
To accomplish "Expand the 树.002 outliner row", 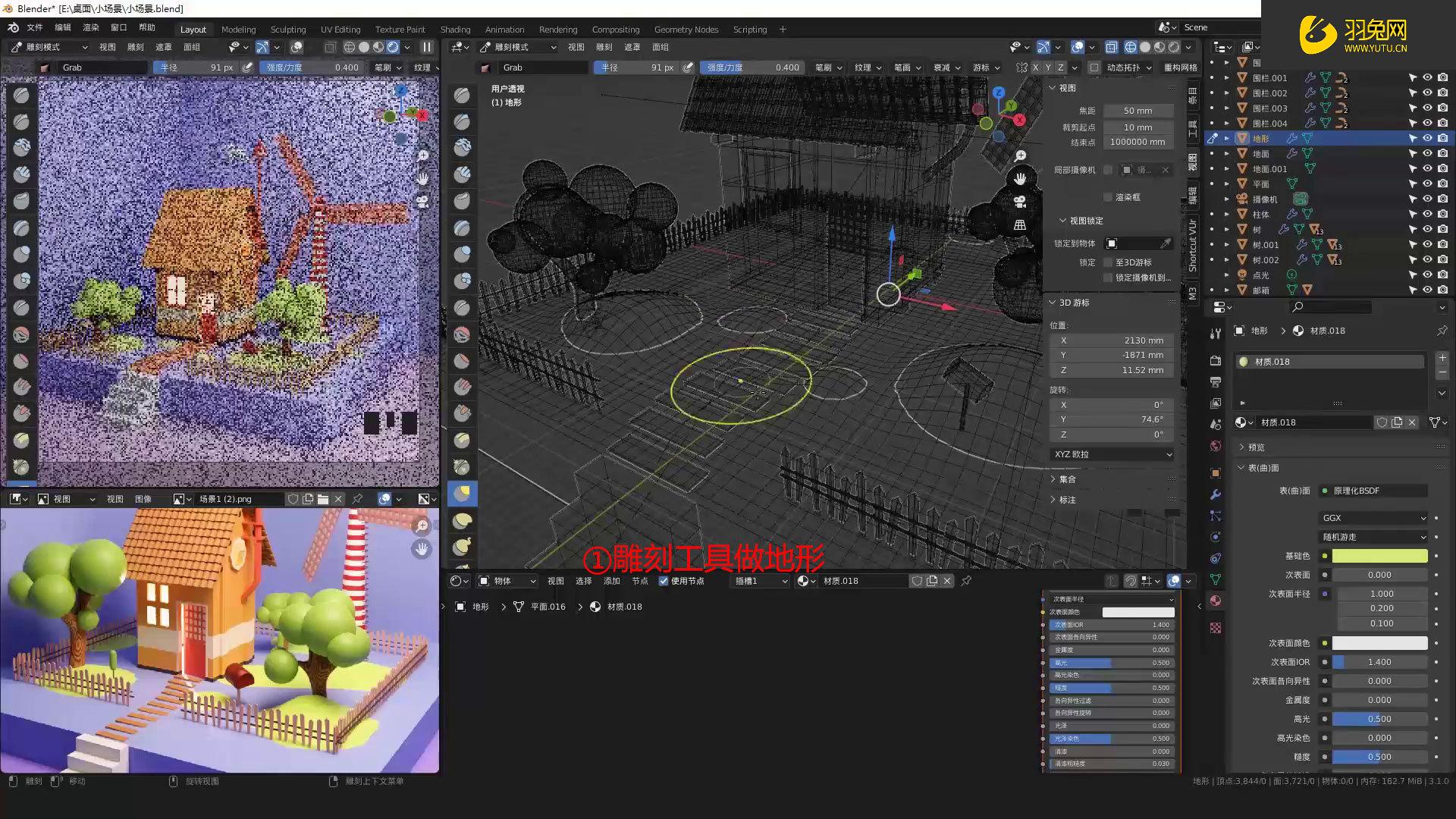I will pos(1226,259).
